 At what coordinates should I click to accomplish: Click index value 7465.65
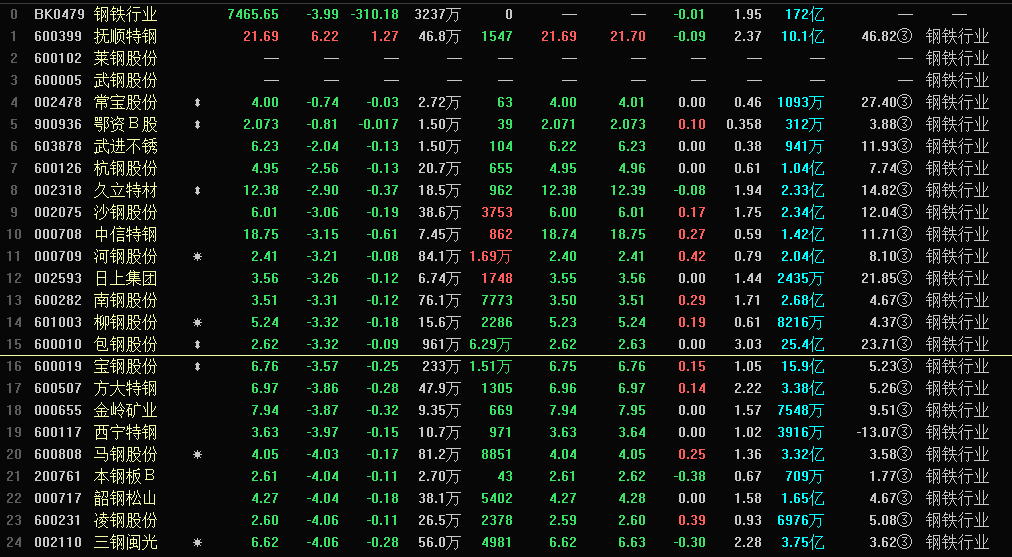pos(253,14)
